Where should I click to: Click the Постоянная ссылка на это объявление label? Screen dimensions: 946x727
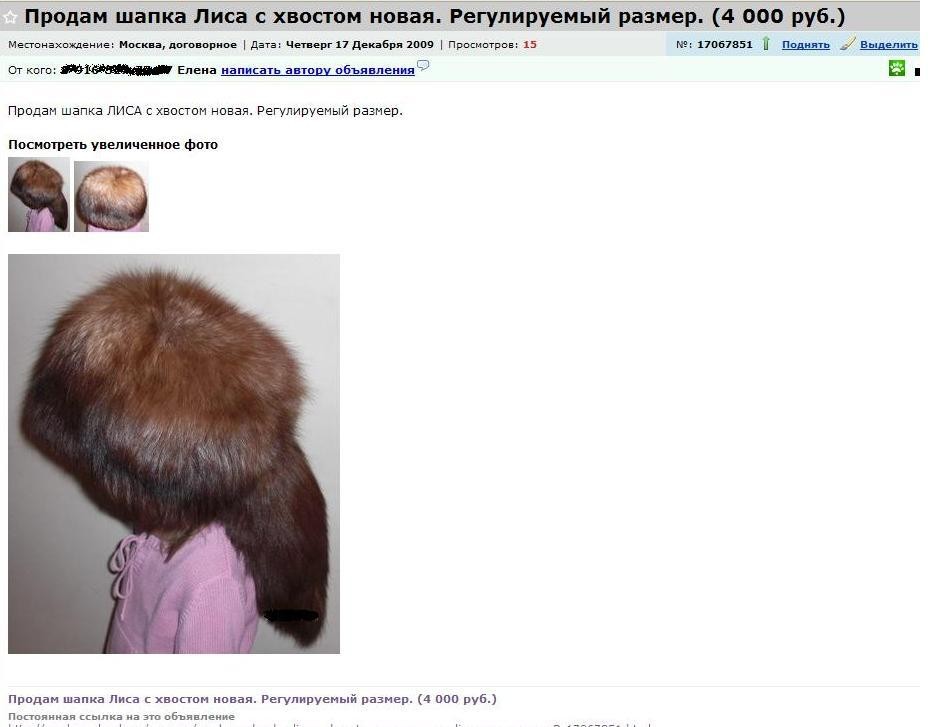click(x=121, y=716)
